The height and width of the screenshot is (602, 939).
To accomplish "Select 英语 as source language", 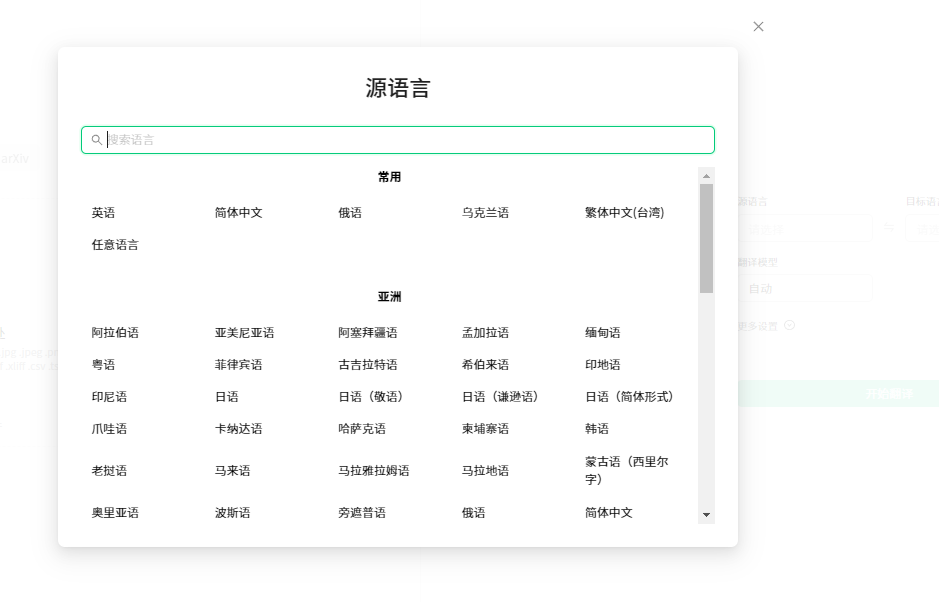I will [x=103, y=213].
